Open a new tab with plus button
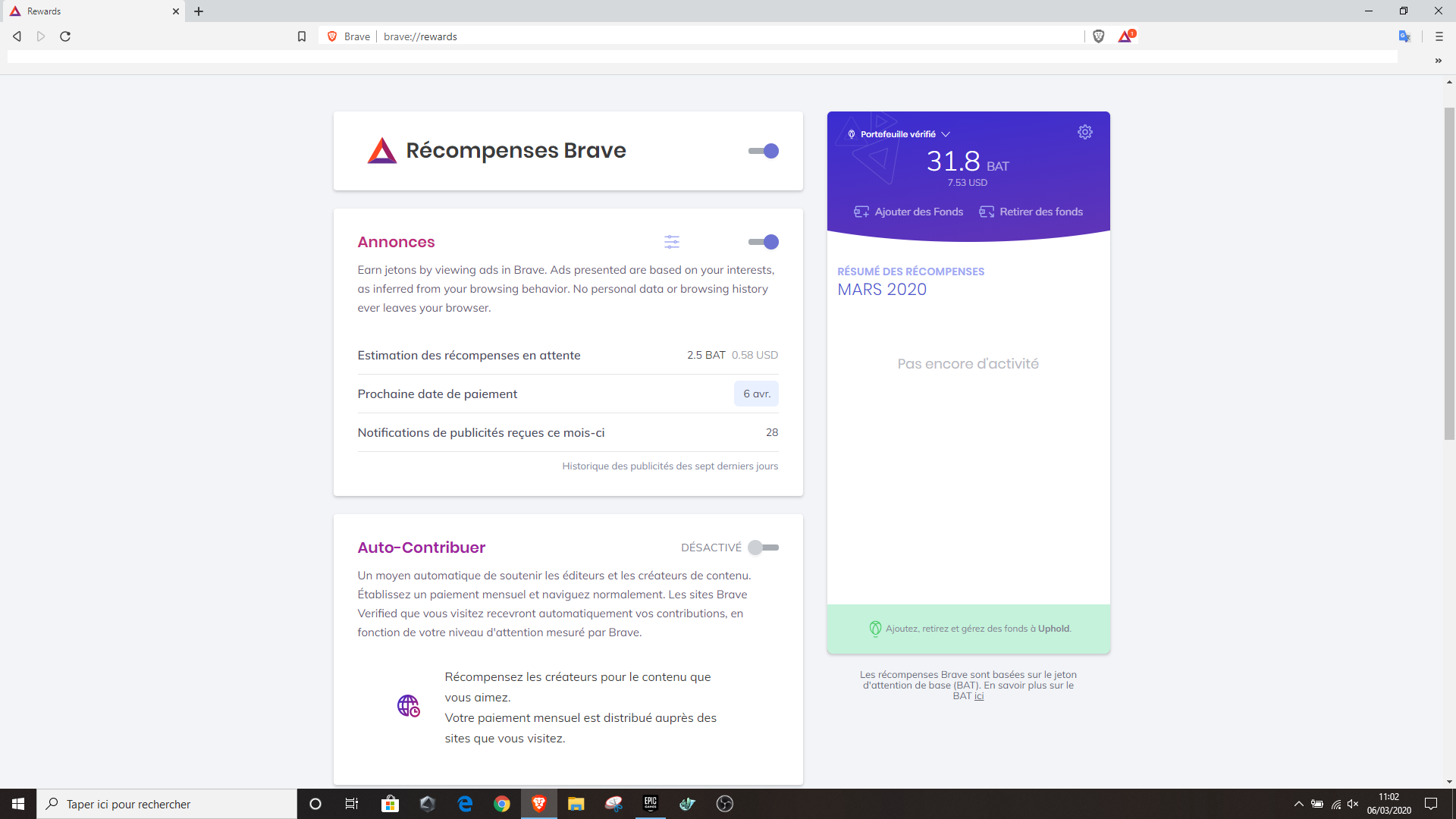The width and height of the screenshot is (1456, 819). (199, 11)
